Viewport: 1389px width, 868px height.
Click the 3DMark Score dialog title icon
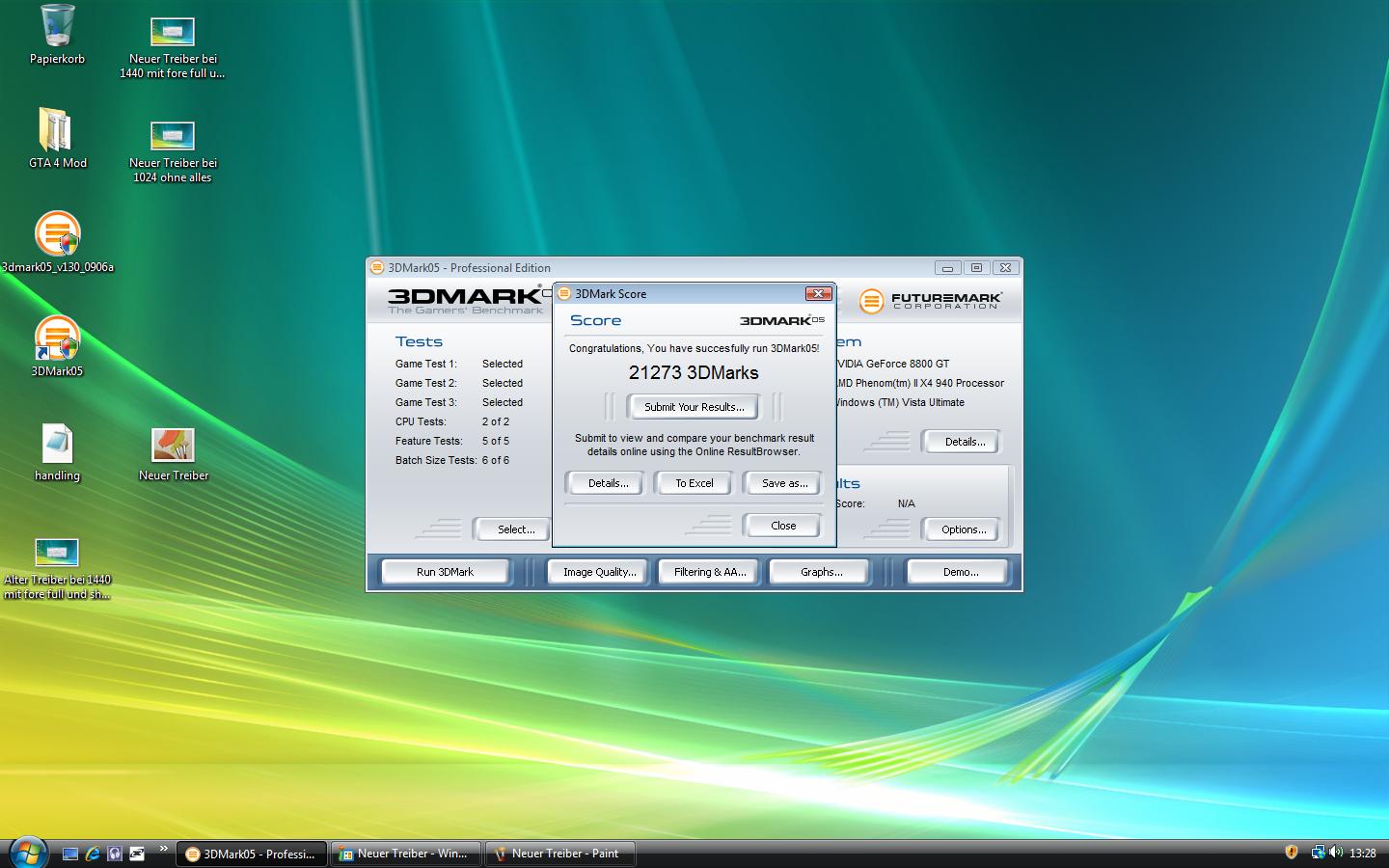click(565, 293)
